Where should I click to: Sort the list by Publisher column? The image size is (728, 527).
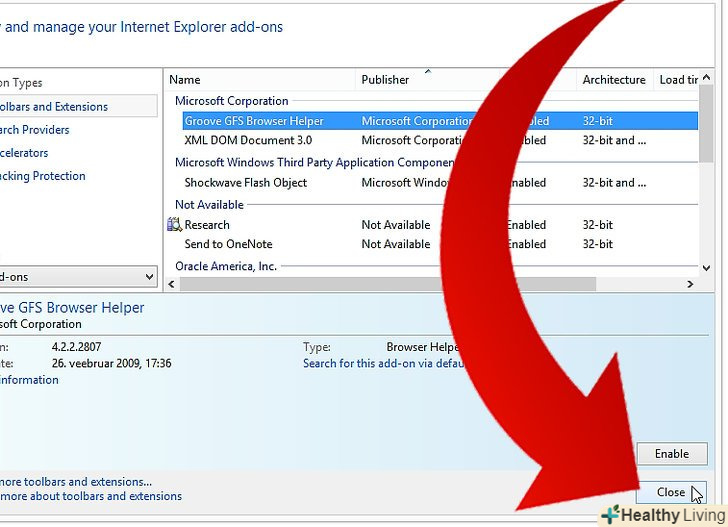point(385,79)
